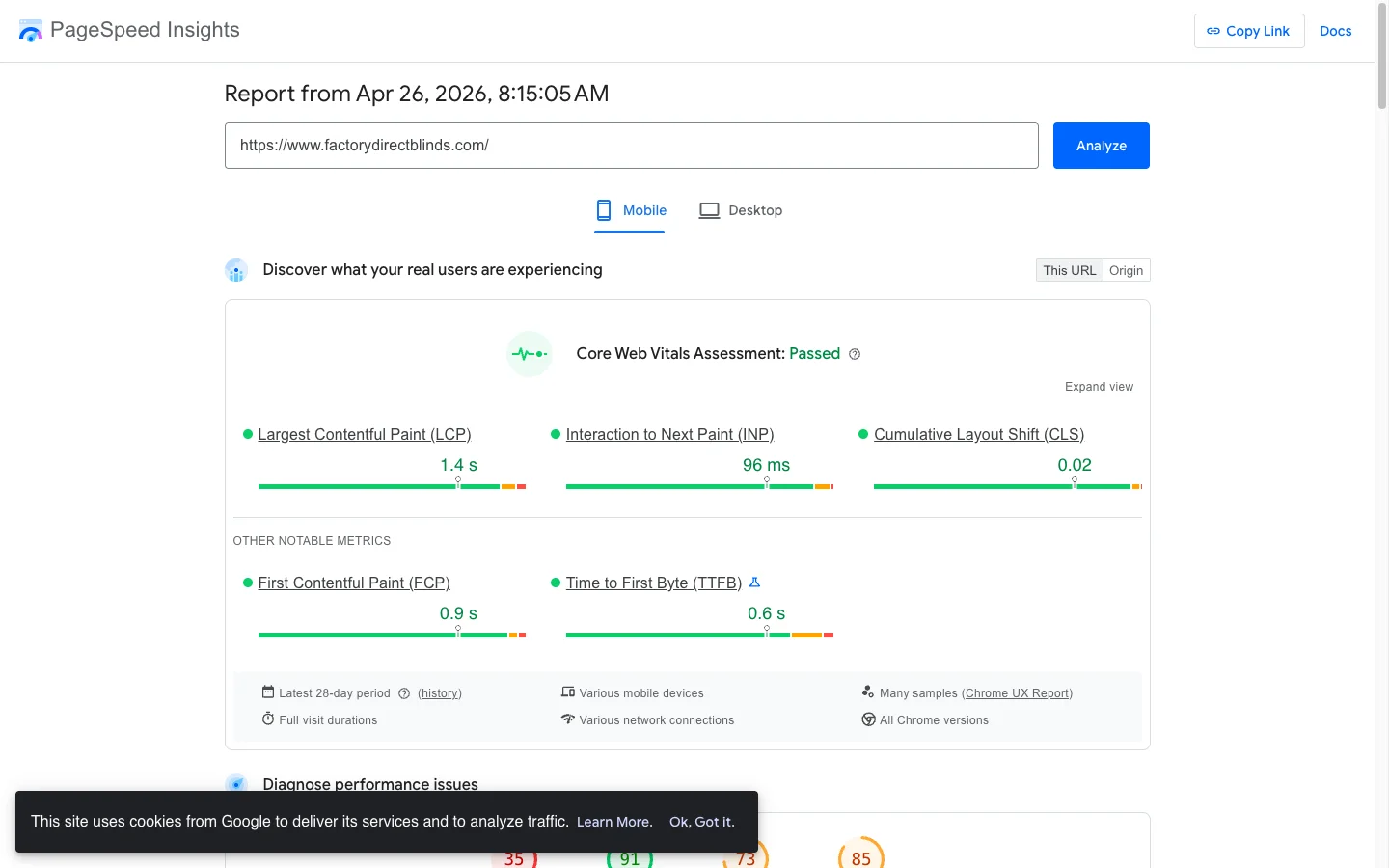Open the Chrome UX Report link
Screen dimensions: 1389x868
(x=1018, y=693)
